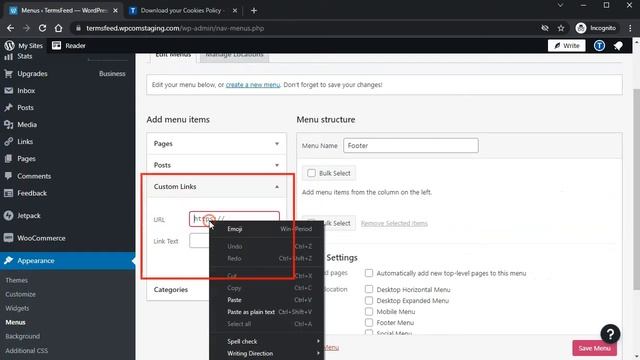Viewport: 640px width, 360px height.
Task: Click the Posts pin icon
Action: 8,108
